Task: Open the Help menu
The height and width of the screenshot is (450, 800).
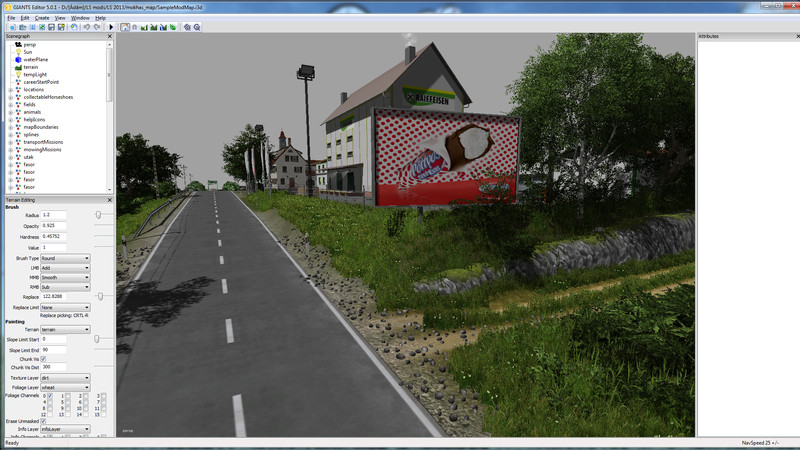Action: 101,18
